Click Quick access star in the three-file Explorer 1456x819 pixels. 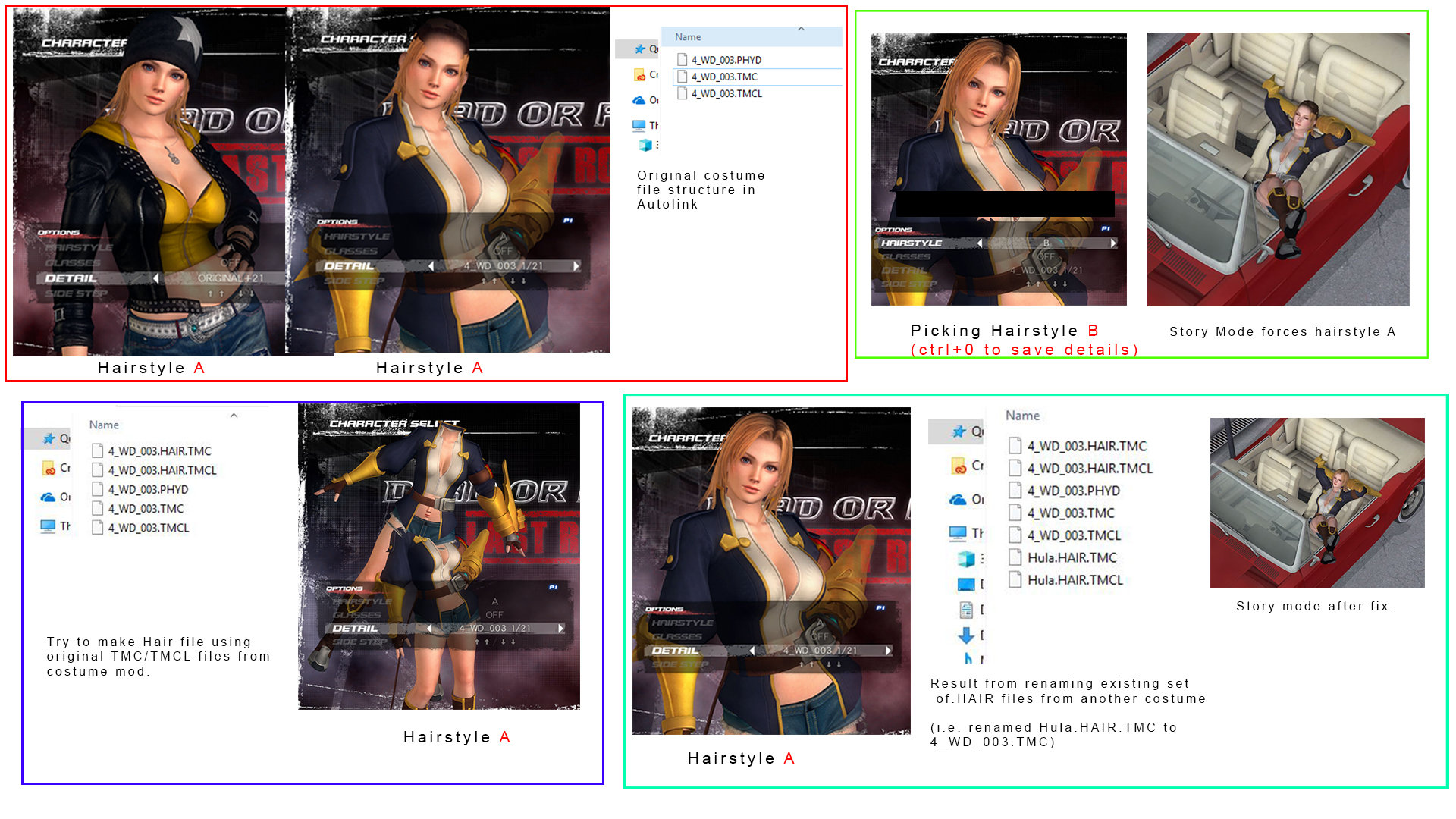coord(641,49)
